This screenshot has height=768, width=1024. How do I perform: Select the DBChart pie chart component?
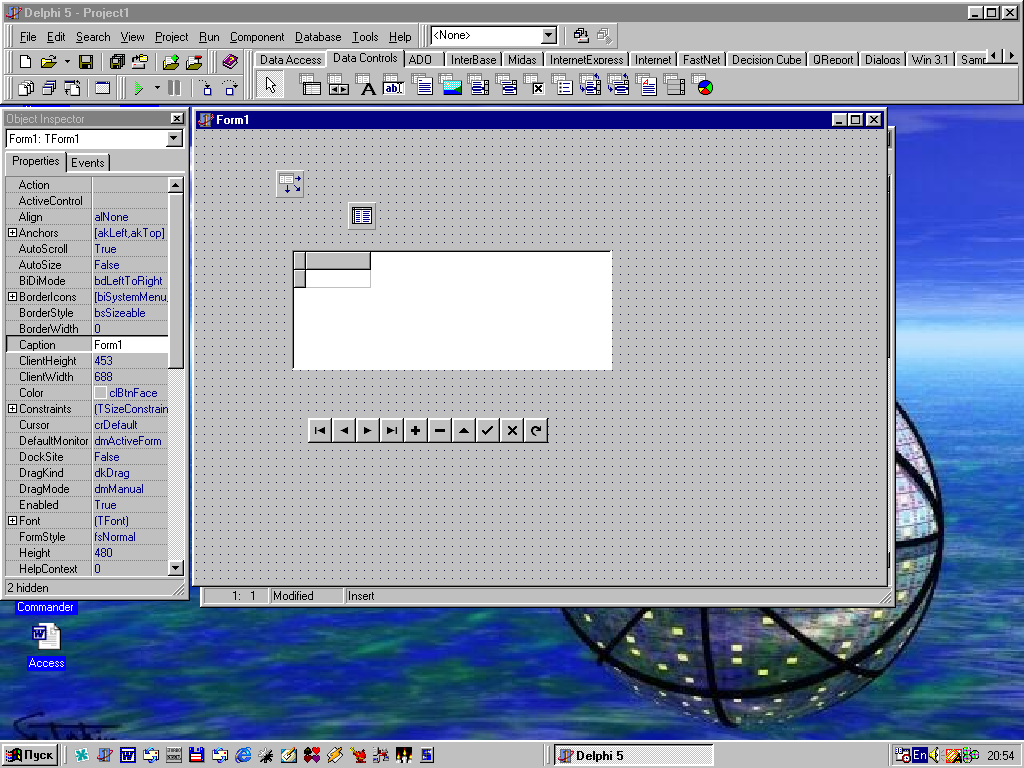pyautogui.click(x=703, y=85)
